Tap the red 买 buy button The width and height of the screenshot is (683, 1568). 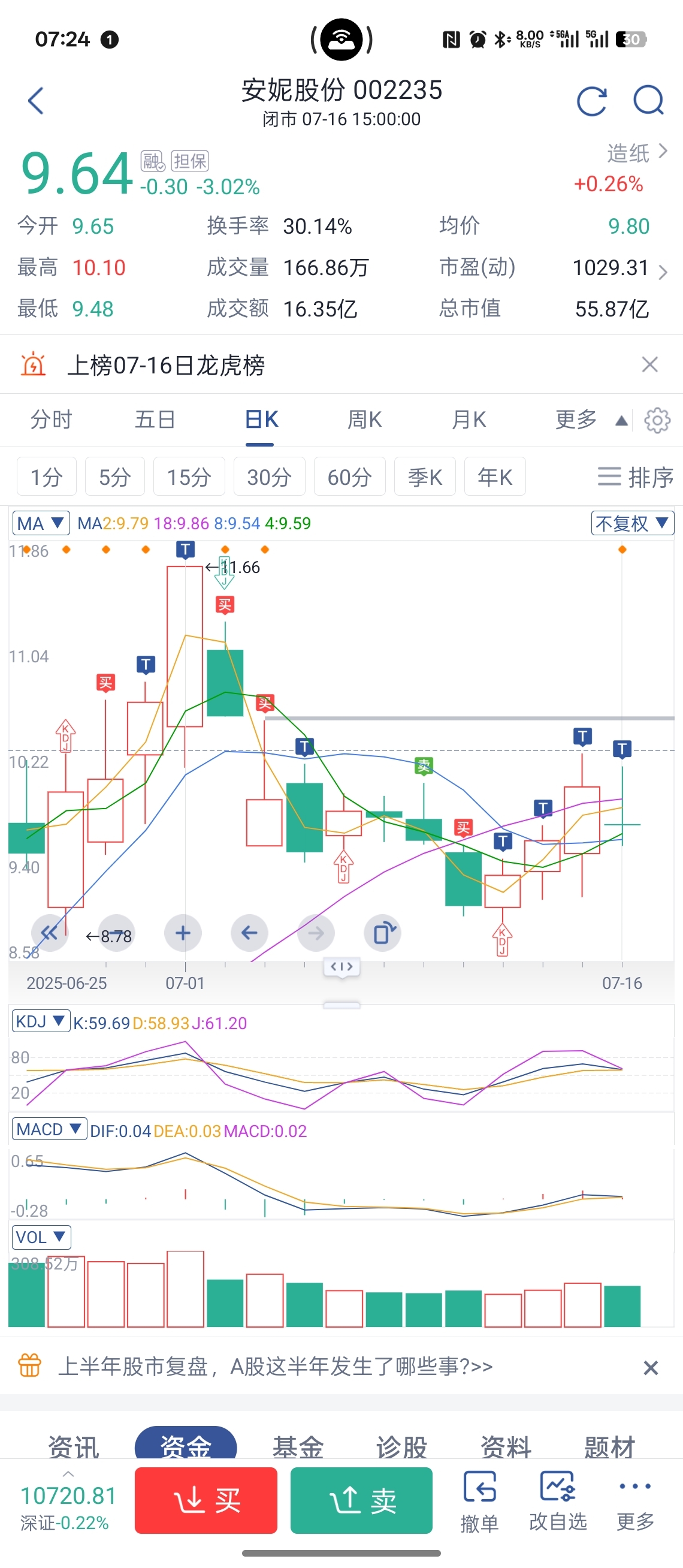click(x=206, y=1500)
